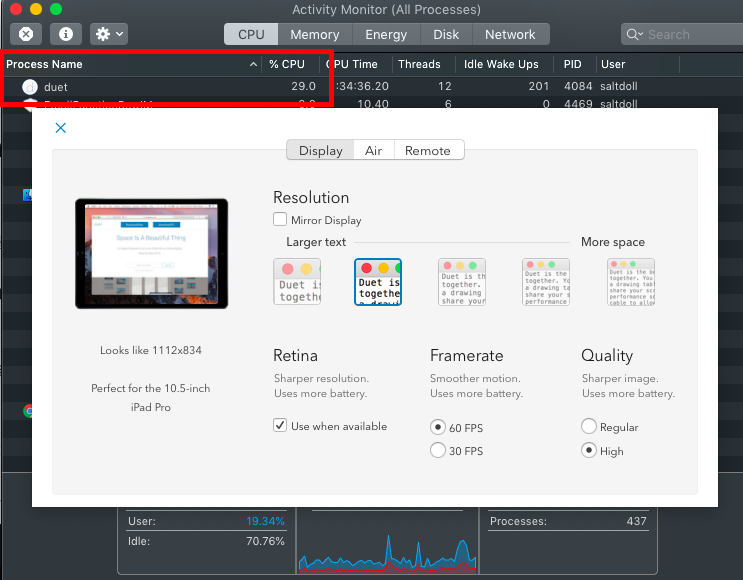This screenshot has width=743, height=580.
Task: Click the Chrome icon at left edge
Action: [x=28, y=411]
